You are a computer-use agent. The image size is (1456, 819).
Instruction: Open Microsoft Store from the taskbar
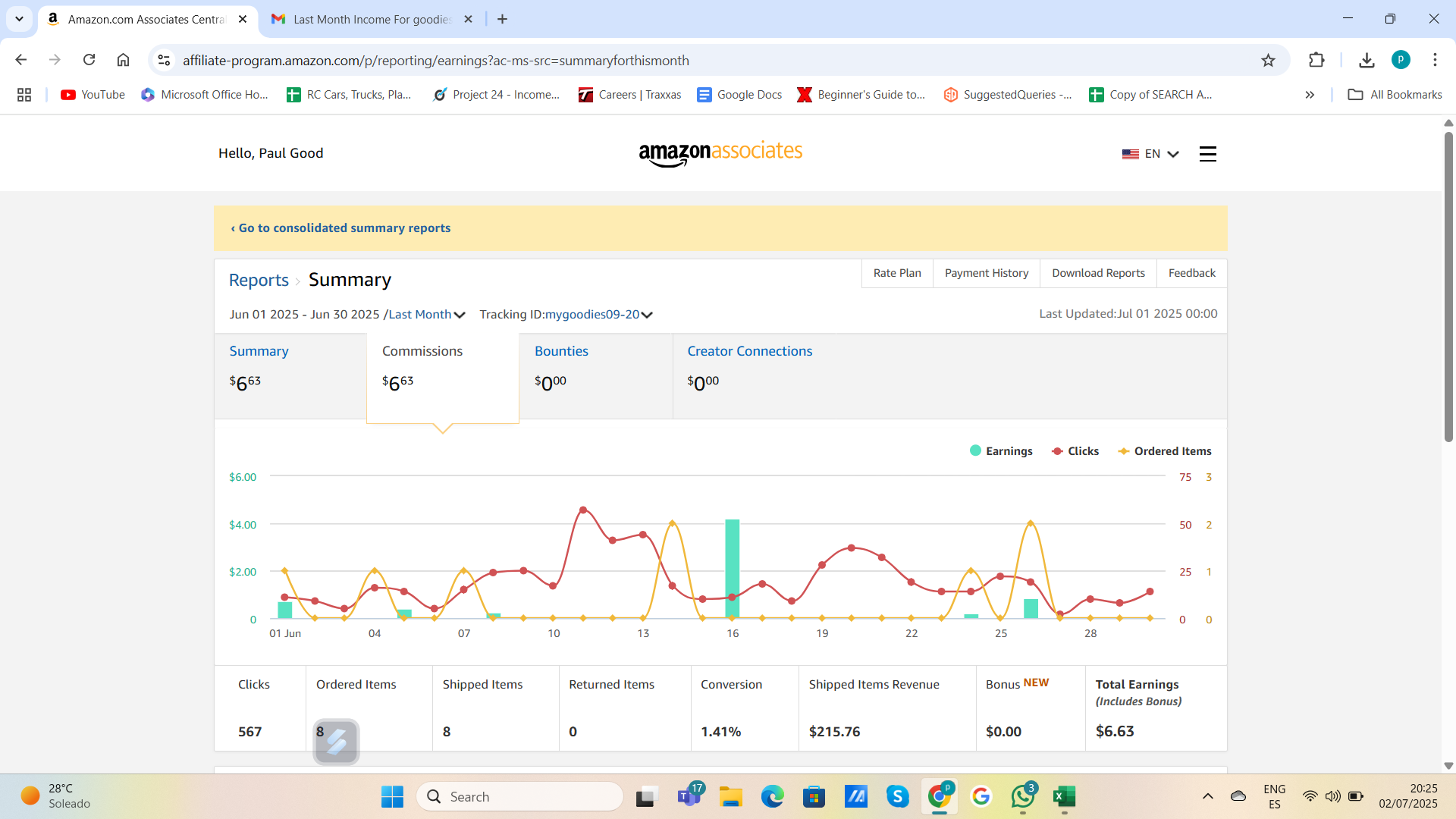pos(814,796)
